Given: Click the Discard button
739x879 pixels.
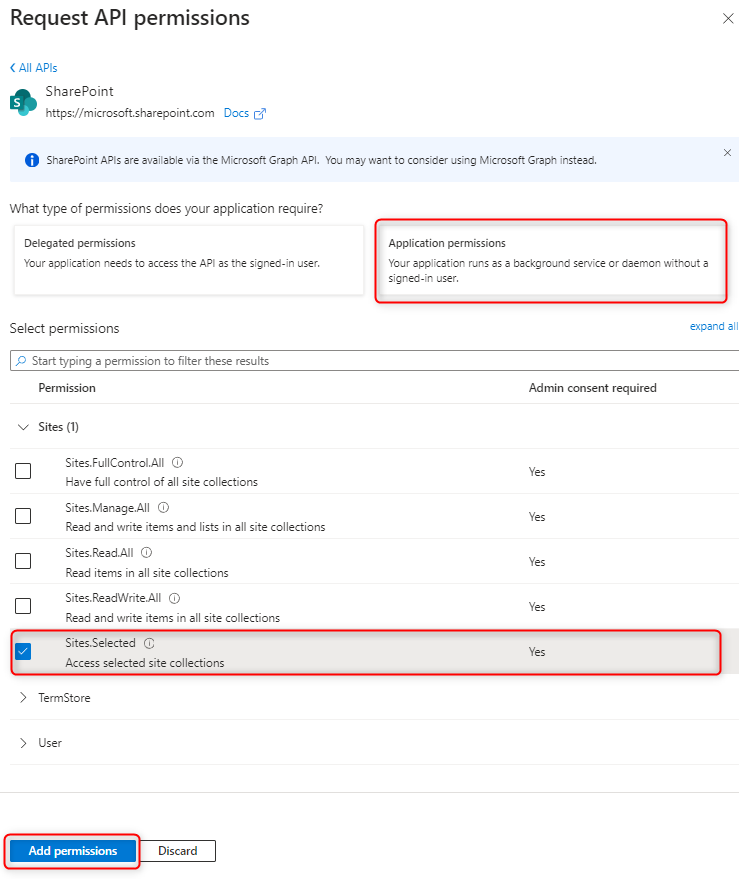Looking at the screenshot, I should pyautogui.click(x=178, y=850).
